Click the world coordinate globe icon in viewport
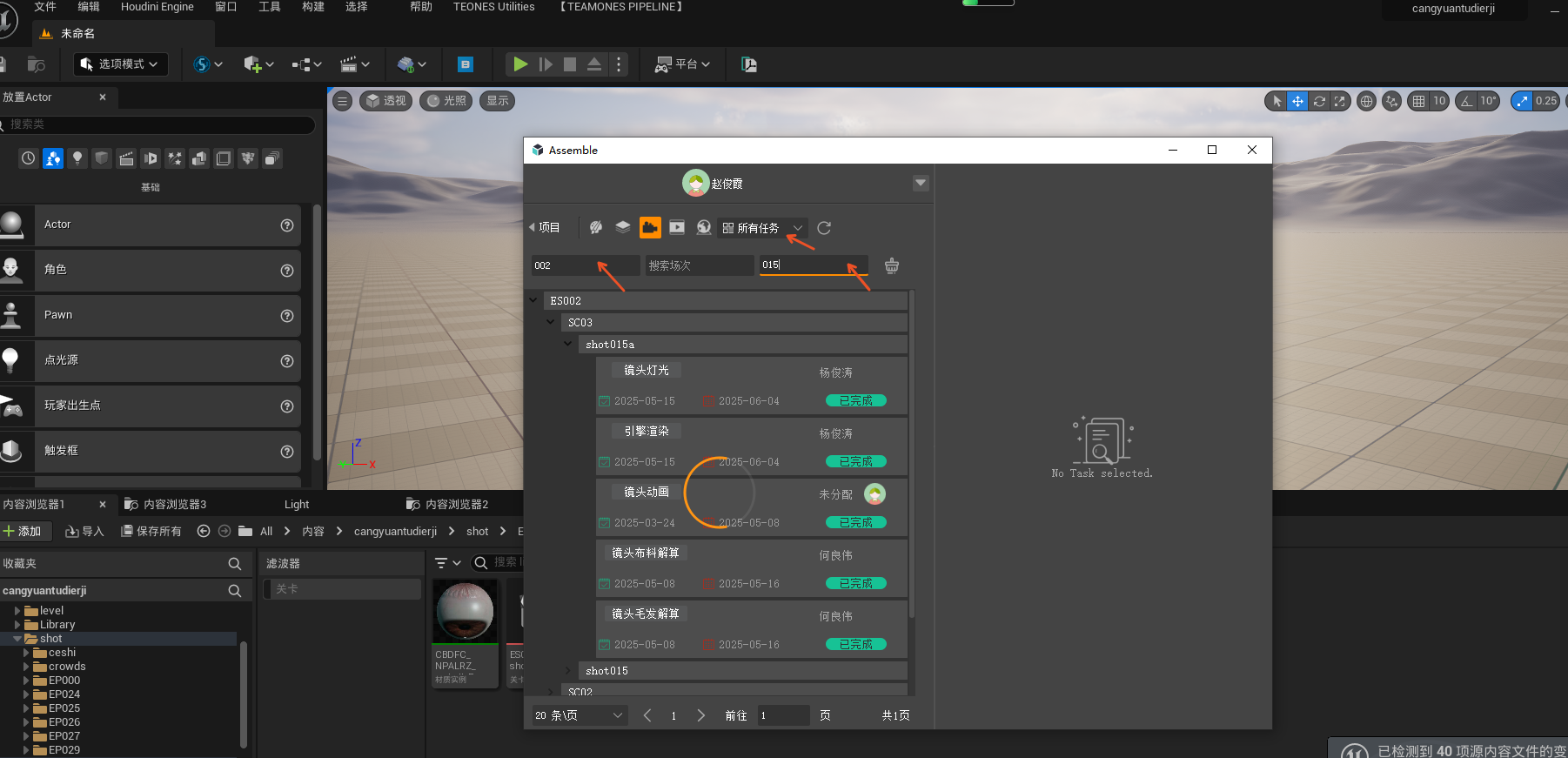The height and width of the screenshot is (758, 1568). (1367, 101)
